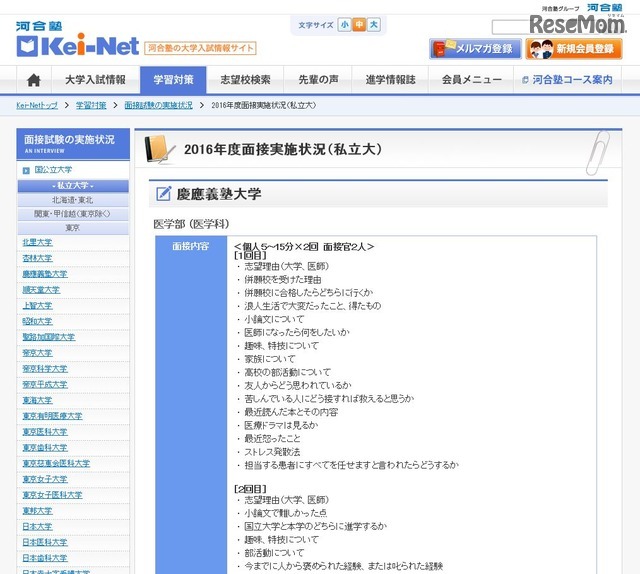640x574 pixels.
Task: Open 北里大学 link
Action: click(x=37, y=243)
